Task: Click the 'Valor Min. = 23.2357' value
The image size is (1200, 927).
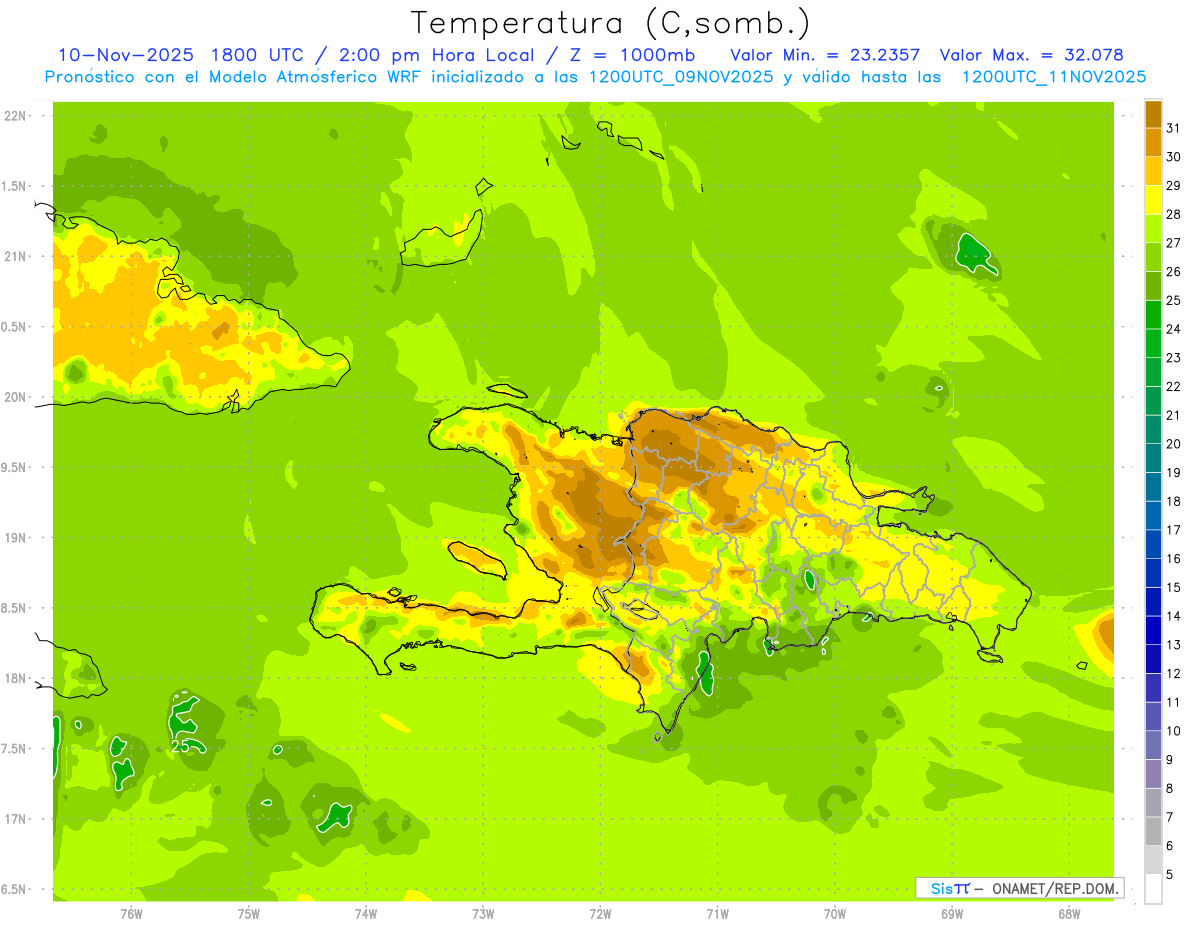Action: (826, 55)
